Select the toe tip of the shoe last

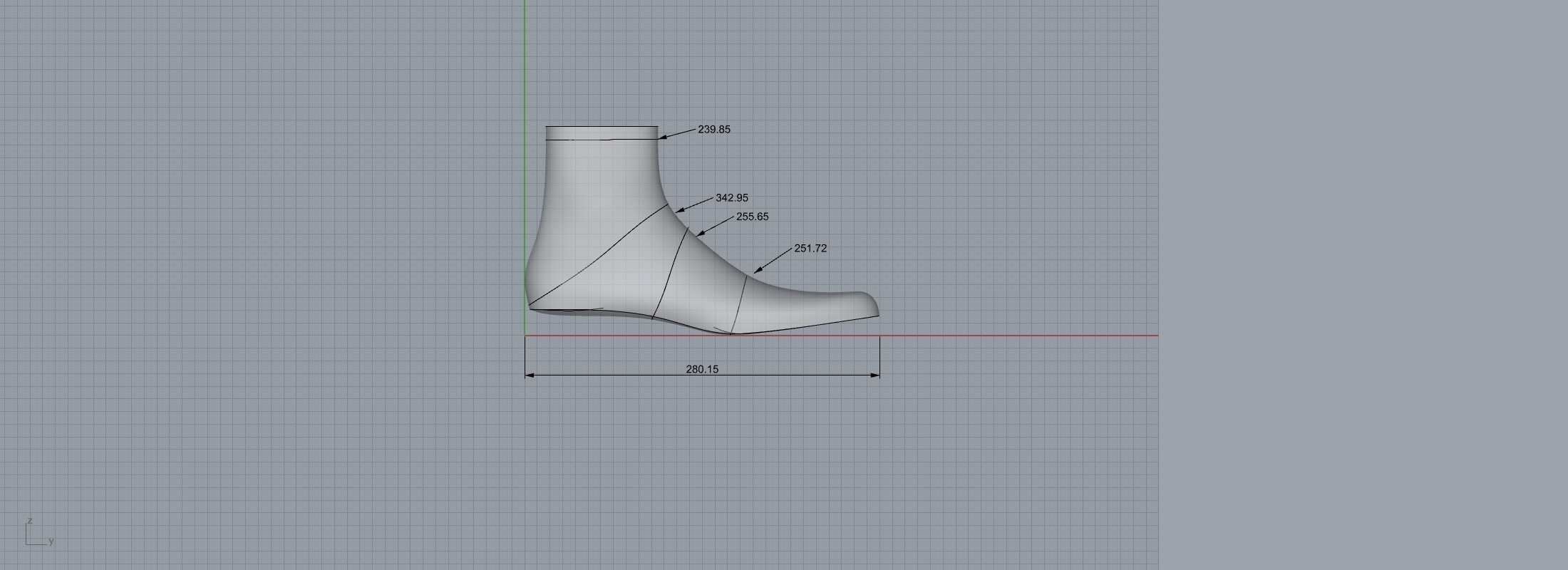coord(877,311)
